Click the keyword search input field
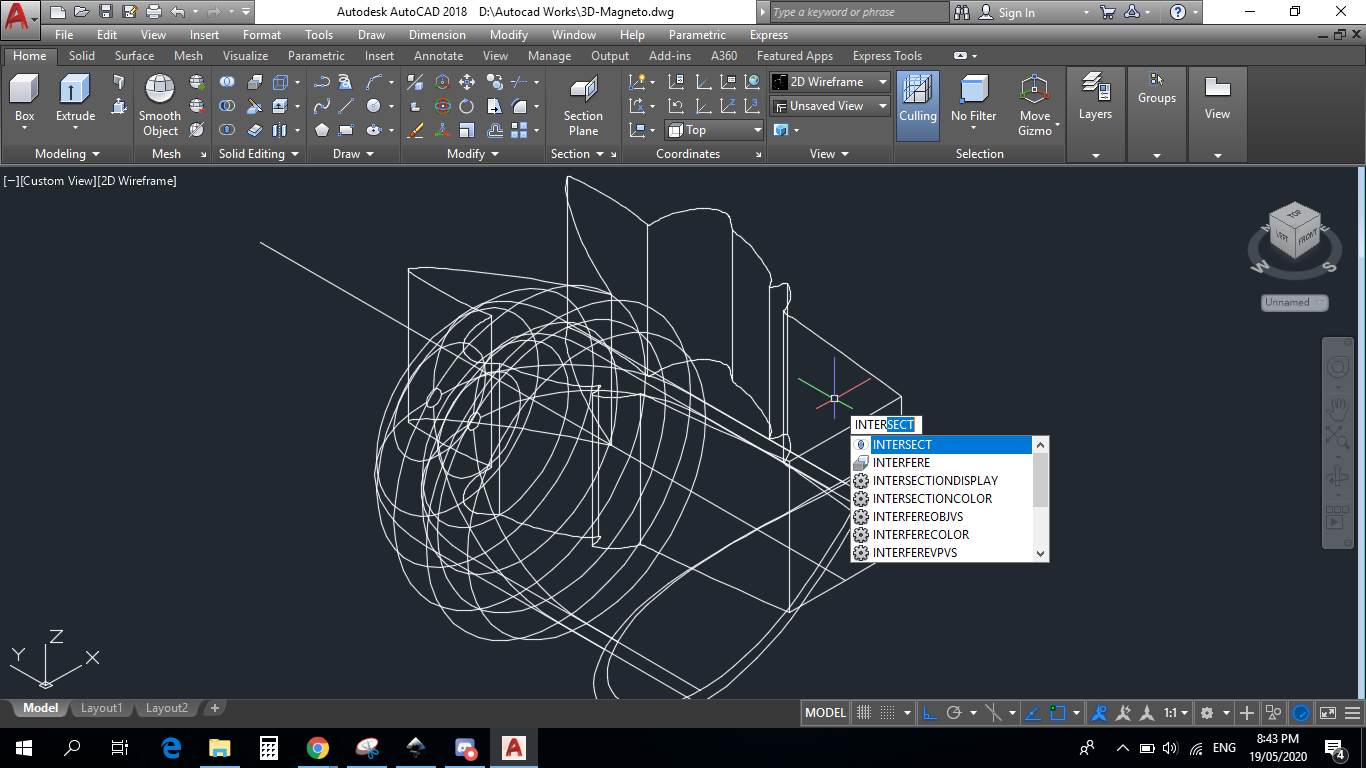This screenshot has width=1366, height=768. point(859,12)
